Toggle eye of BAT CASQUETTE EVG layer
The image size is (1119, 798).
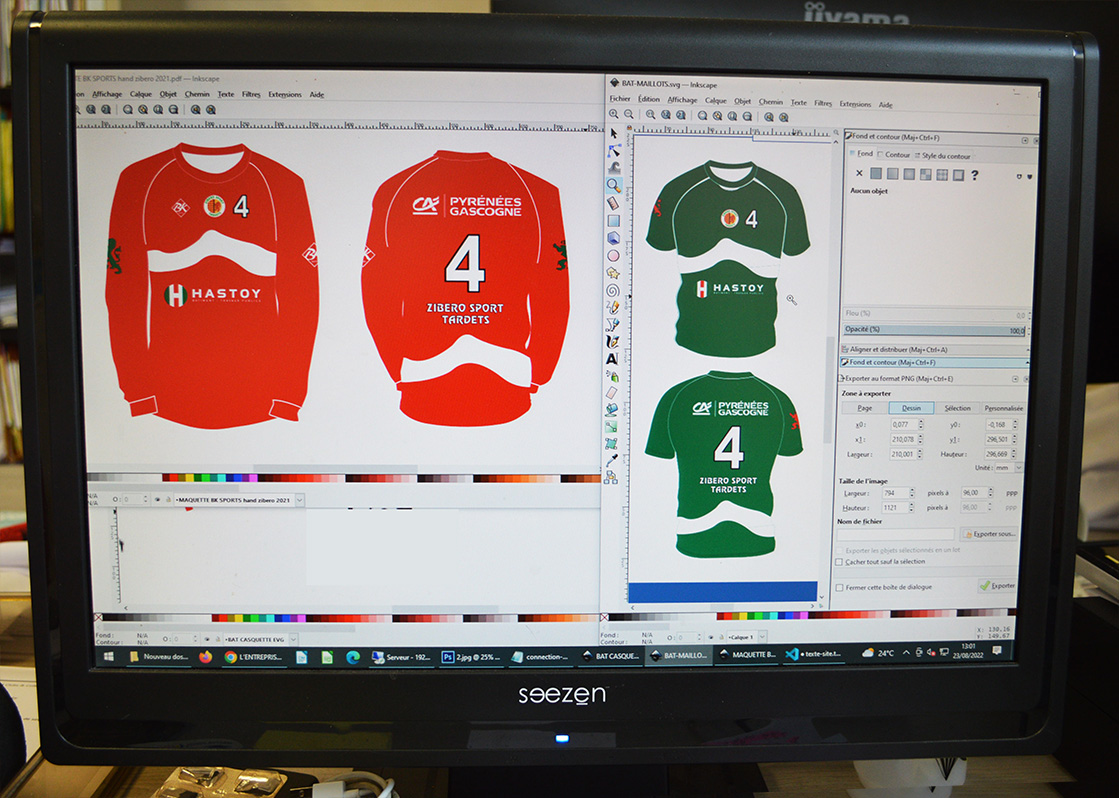(x=207, y=640)
